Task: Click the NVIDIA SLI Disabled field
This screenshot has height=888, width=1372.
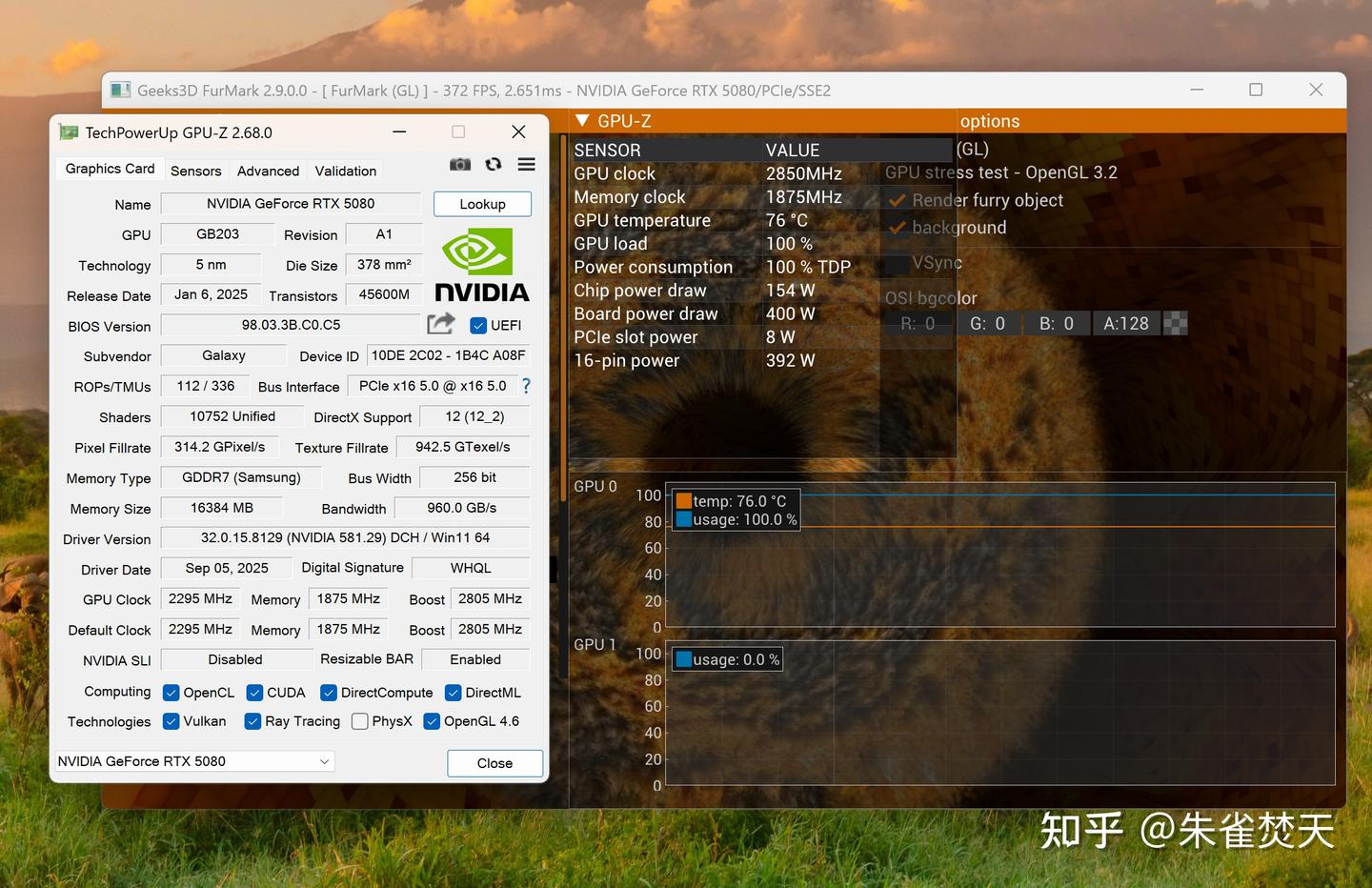Action: [x=235, y=659]
